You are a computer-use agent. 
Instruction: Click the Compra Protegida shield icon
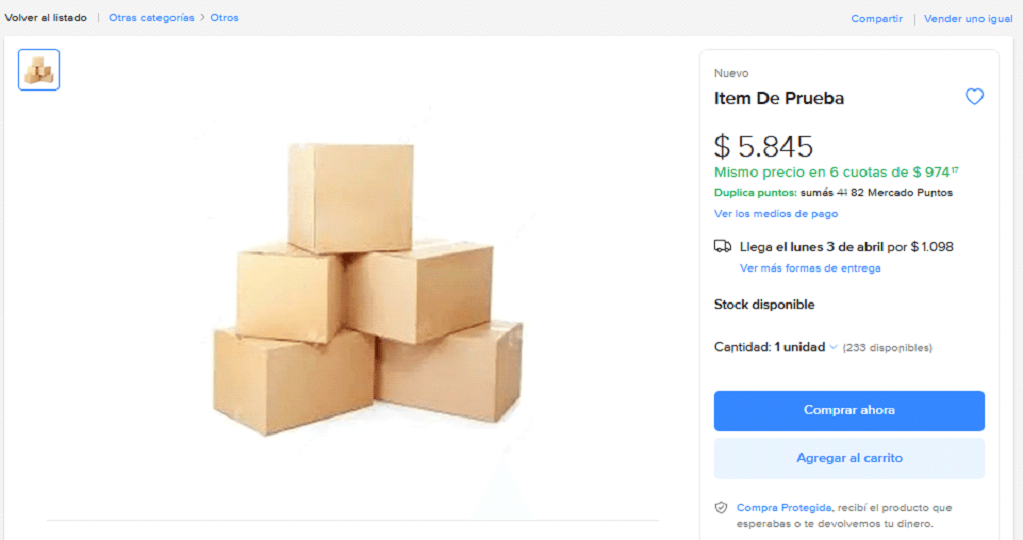[721, 508]
